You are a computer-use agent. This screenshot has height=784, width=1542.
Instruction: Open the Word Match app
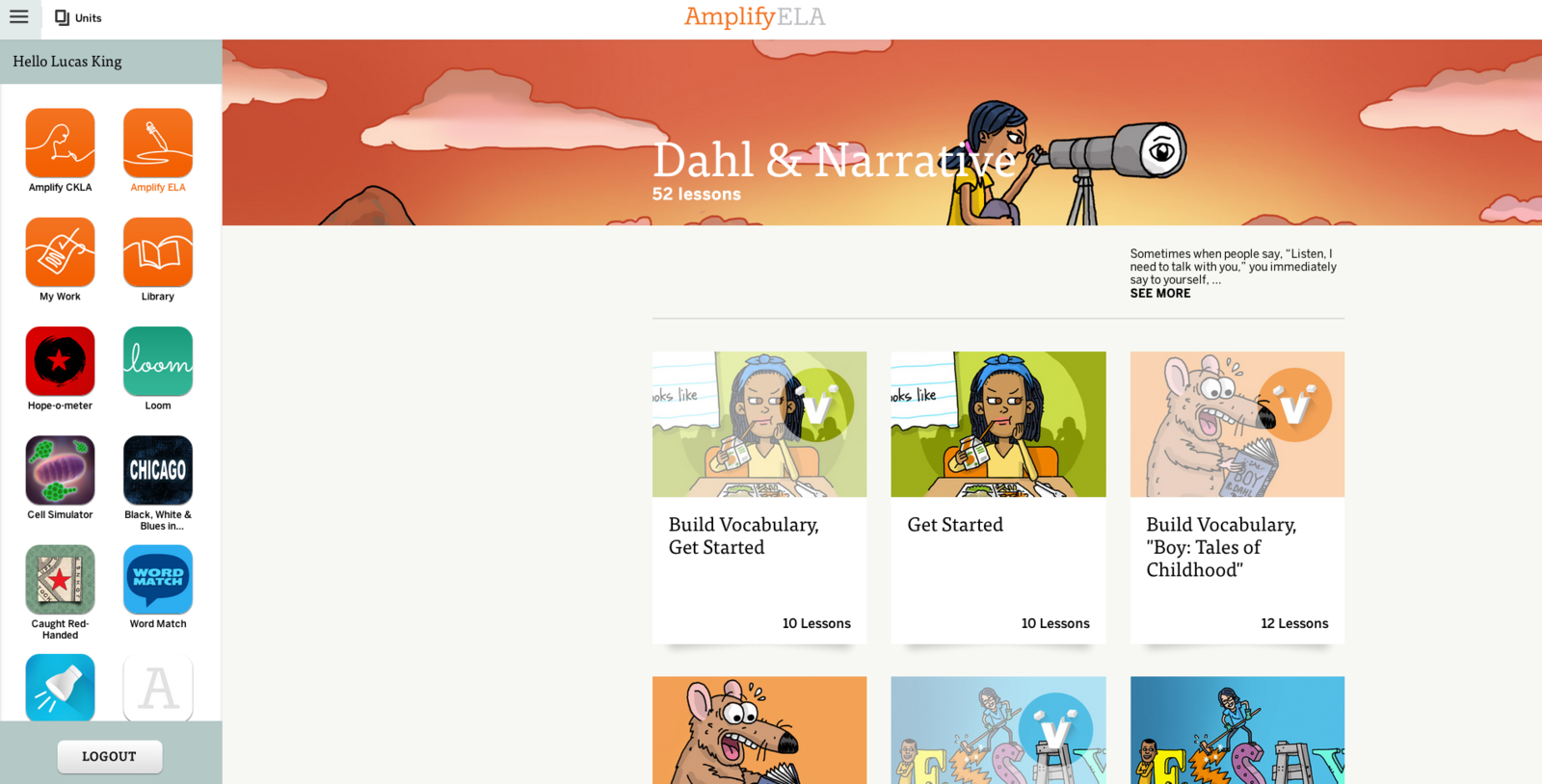click(x=158, y=580)
